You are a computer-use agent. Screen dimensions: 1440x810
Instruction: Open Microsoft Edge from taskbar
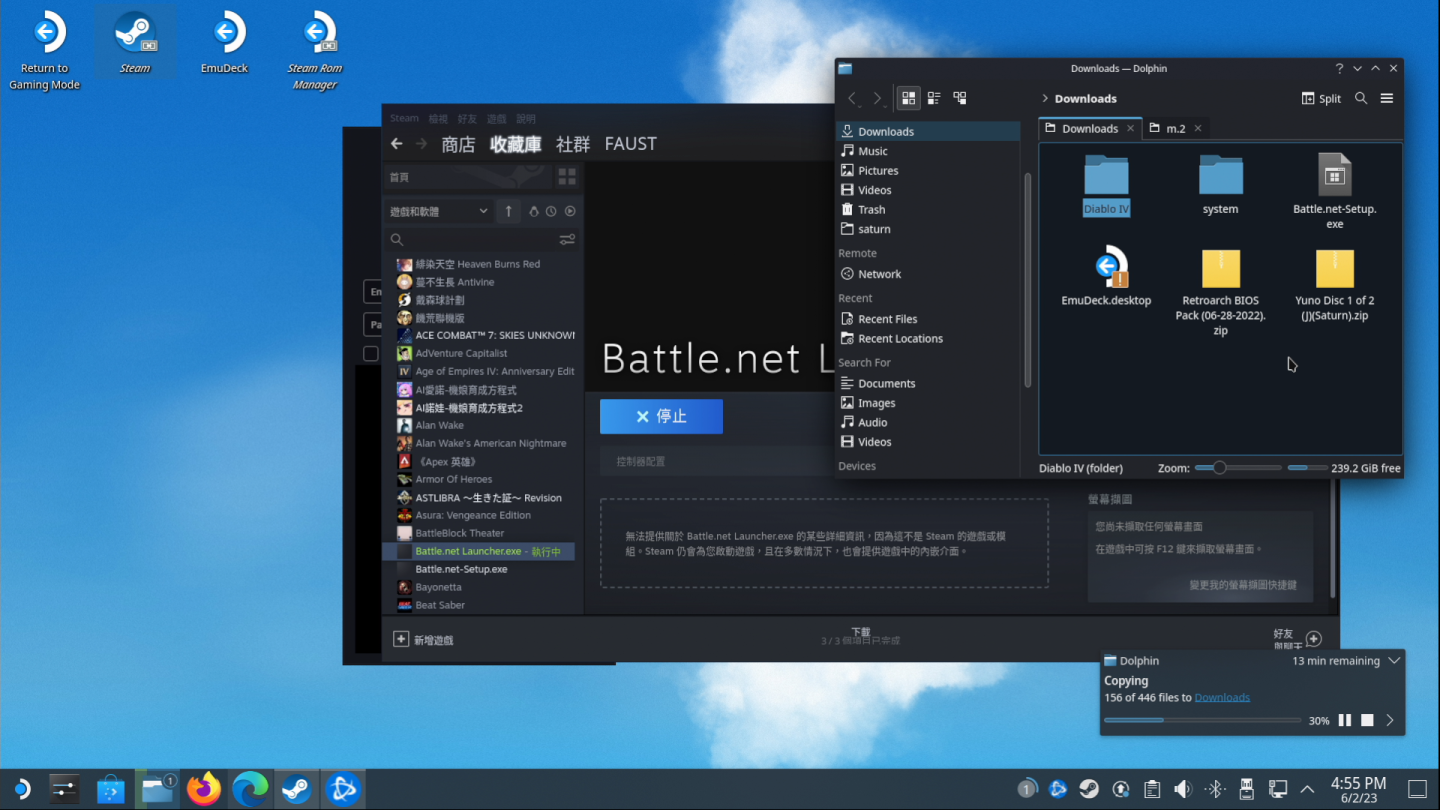point(250,789)
